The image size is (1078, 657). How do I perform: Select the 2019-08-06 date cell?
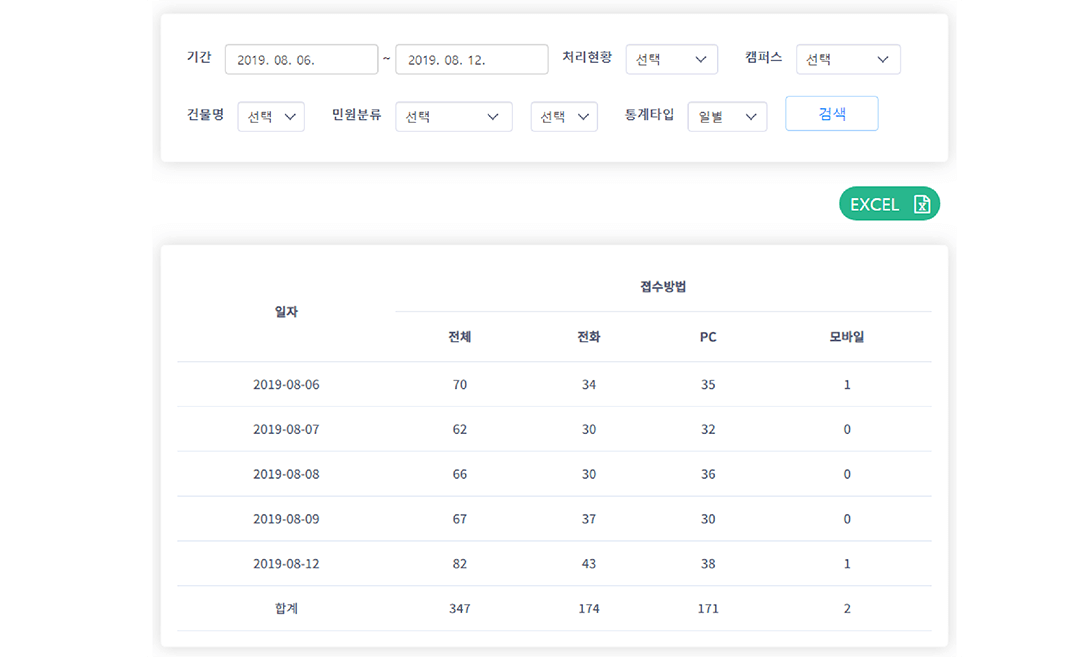tap(286, 385)
